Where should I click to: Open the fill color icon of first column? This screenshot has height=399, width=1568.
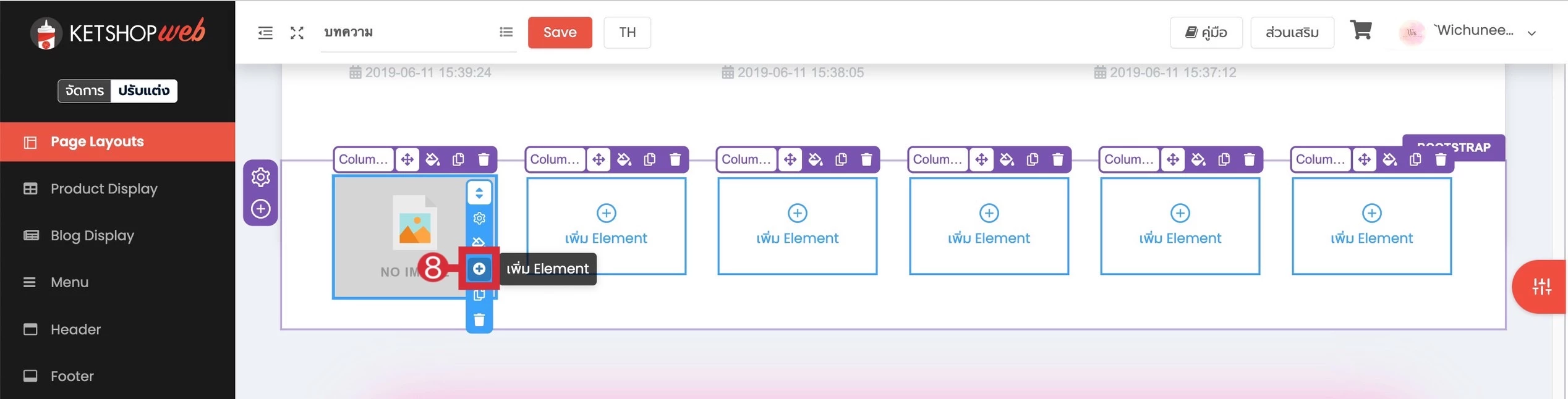(433, 159)
